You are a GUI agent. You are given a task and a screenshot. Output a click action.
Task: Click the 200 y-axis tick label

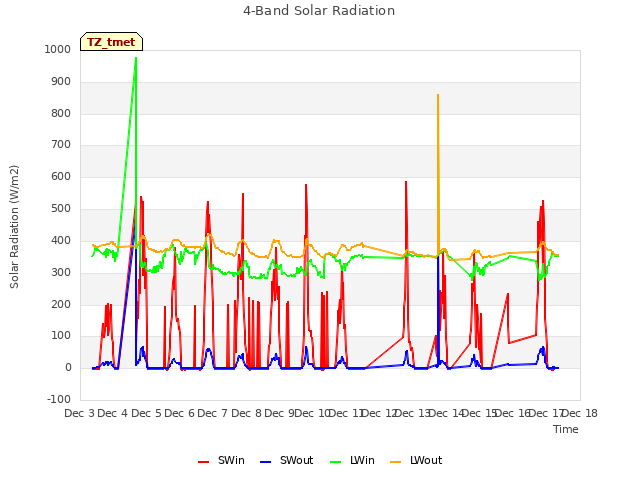click(61, 304)
